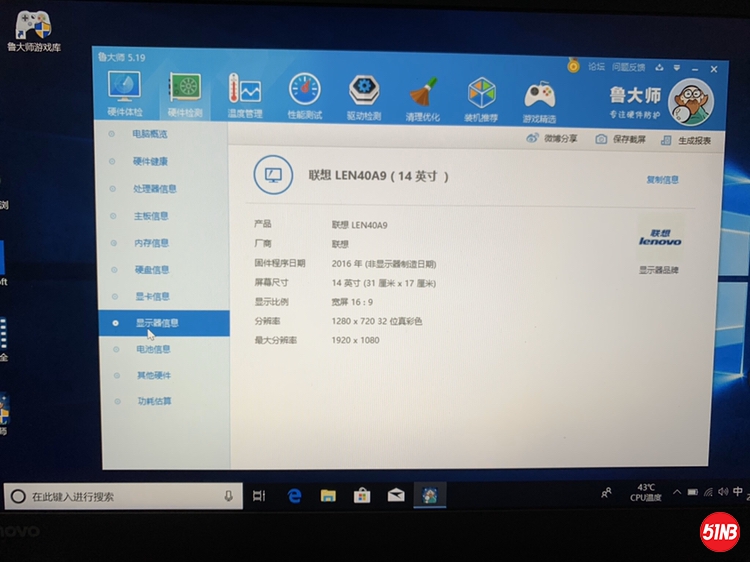
Task: Open Microsoft Edge from taskbar
Action: (x=295, y=495)
